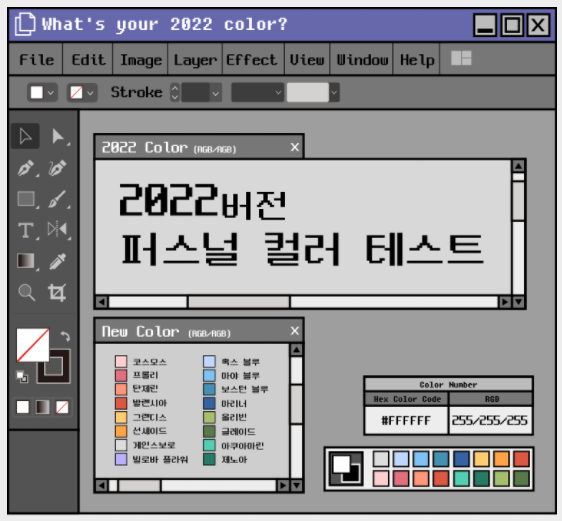
Task: Close the New Color panel
Action: click(x=295, y=331)
